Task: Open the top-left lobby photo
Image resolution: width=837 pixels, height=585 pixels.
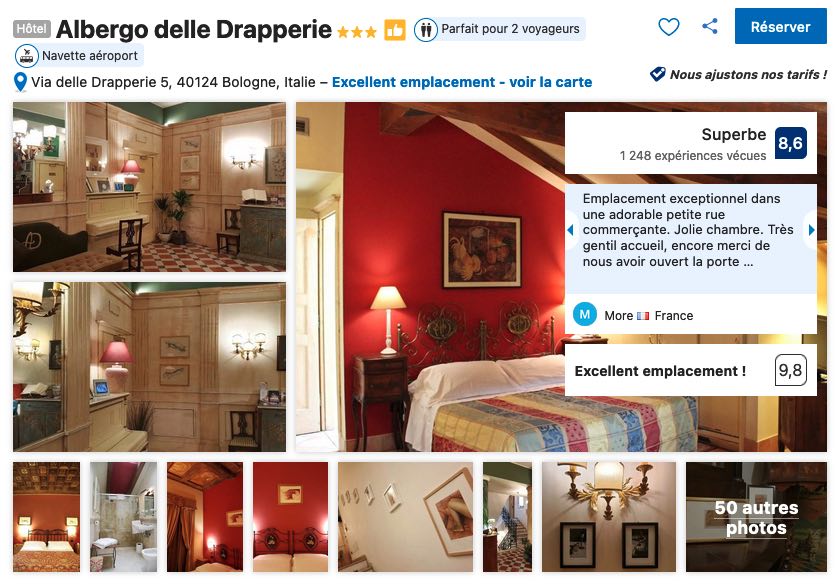Action: [149, 187]
